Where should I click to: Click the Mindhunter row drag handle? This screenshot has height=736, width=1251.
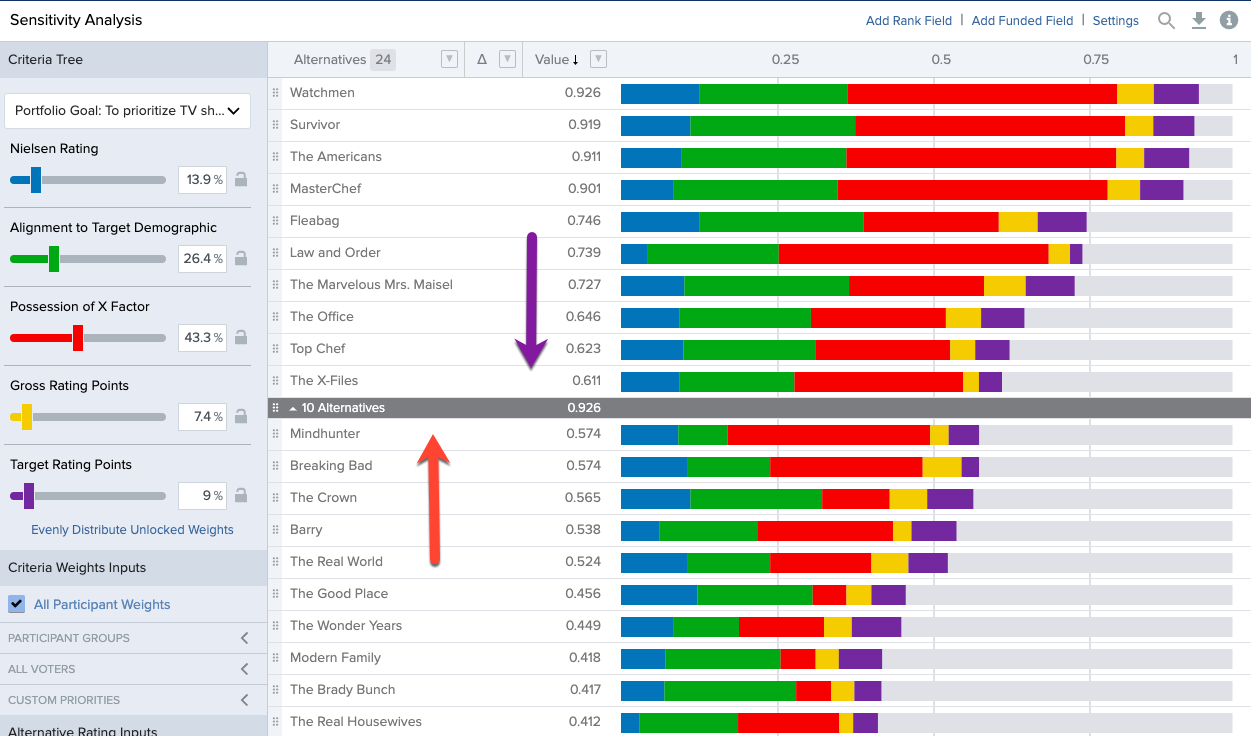[275, 434]
